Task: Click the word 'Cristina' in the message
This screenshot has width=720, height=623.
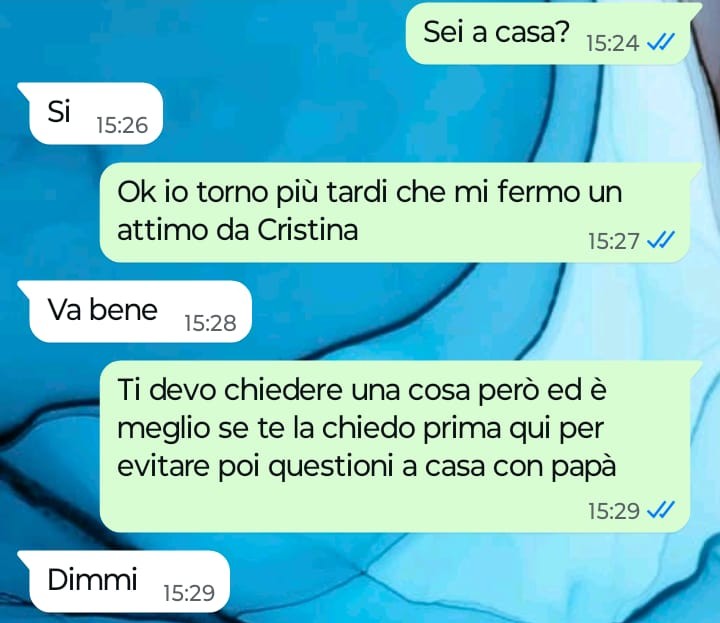Action: coord(307,230)
